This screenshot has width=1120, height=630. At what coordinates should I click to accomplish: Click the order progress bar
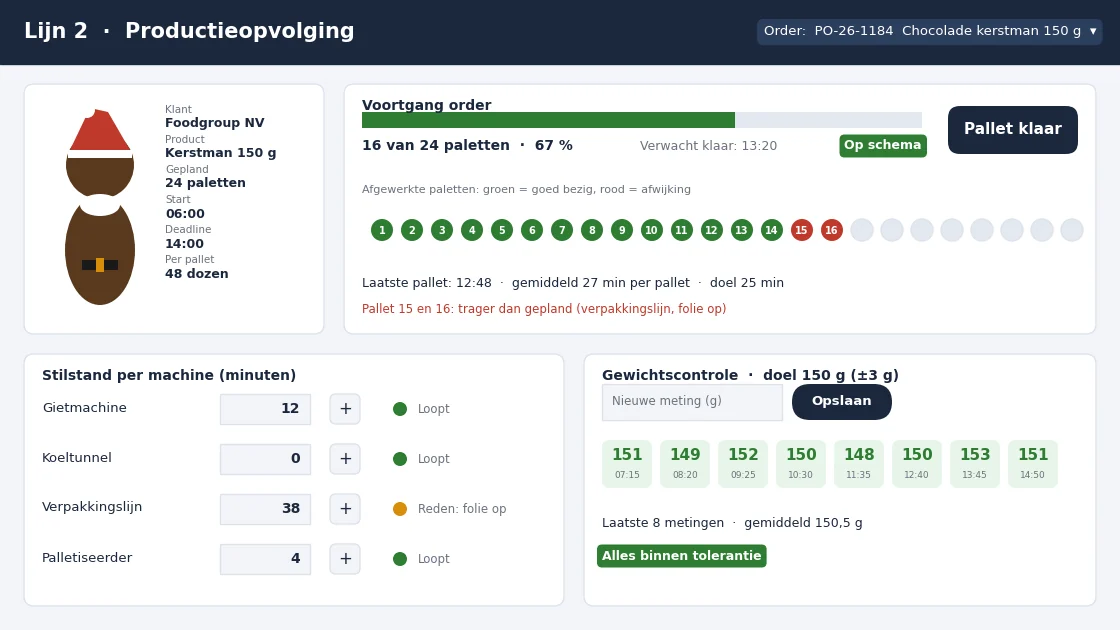tap(641, 120)
